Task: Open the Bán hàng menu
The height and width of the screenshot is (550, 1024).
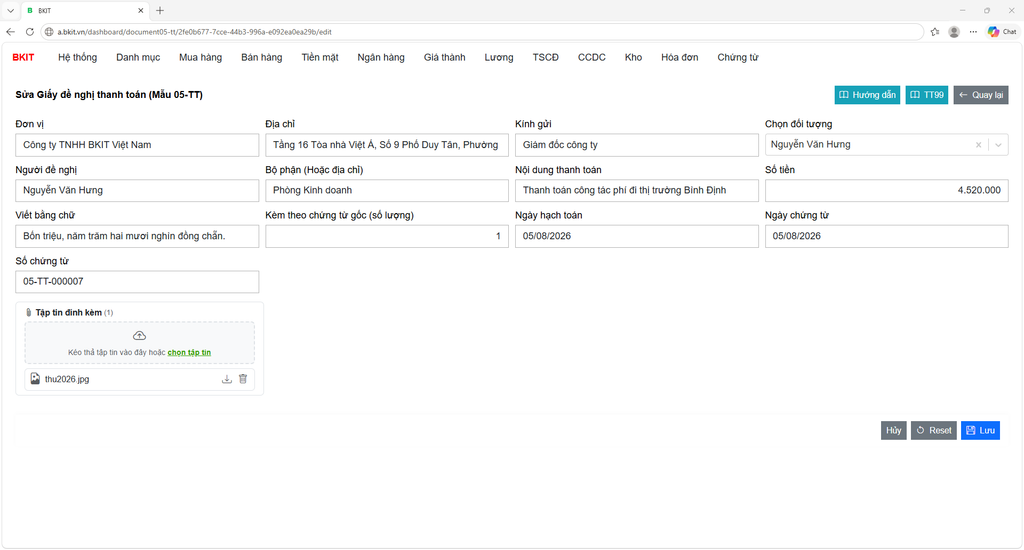Action: [x=262, y=57]
